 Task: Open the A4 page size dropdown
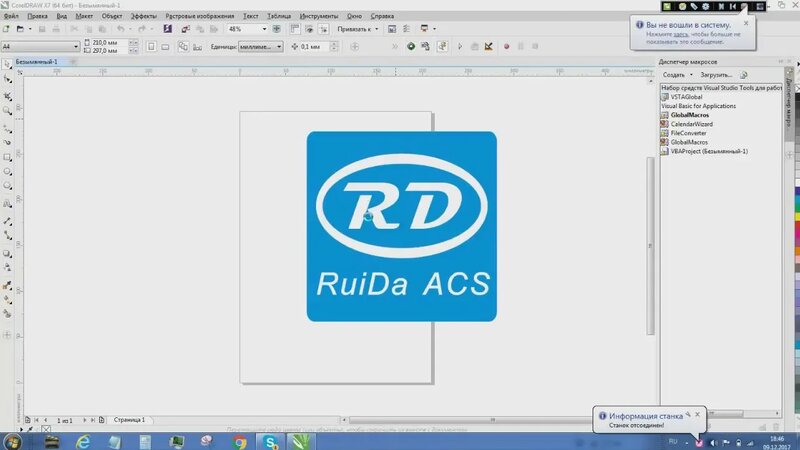tap(76, 46)
